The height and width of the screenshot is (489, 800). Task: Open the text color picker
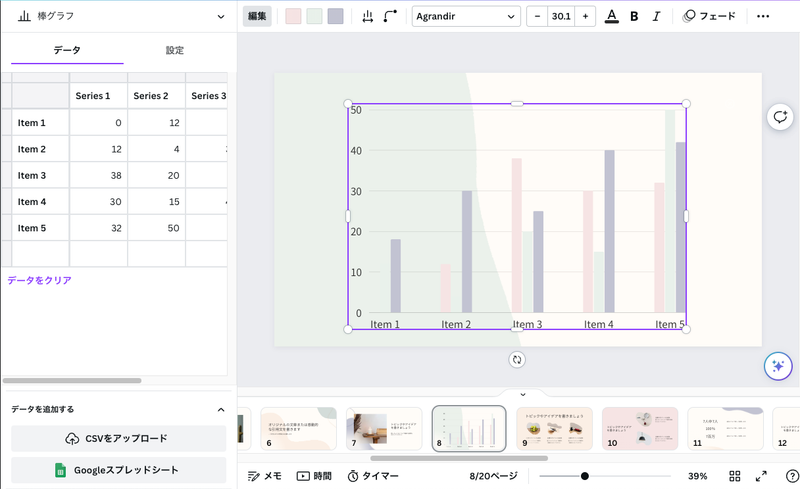click(x=611, y=16)
